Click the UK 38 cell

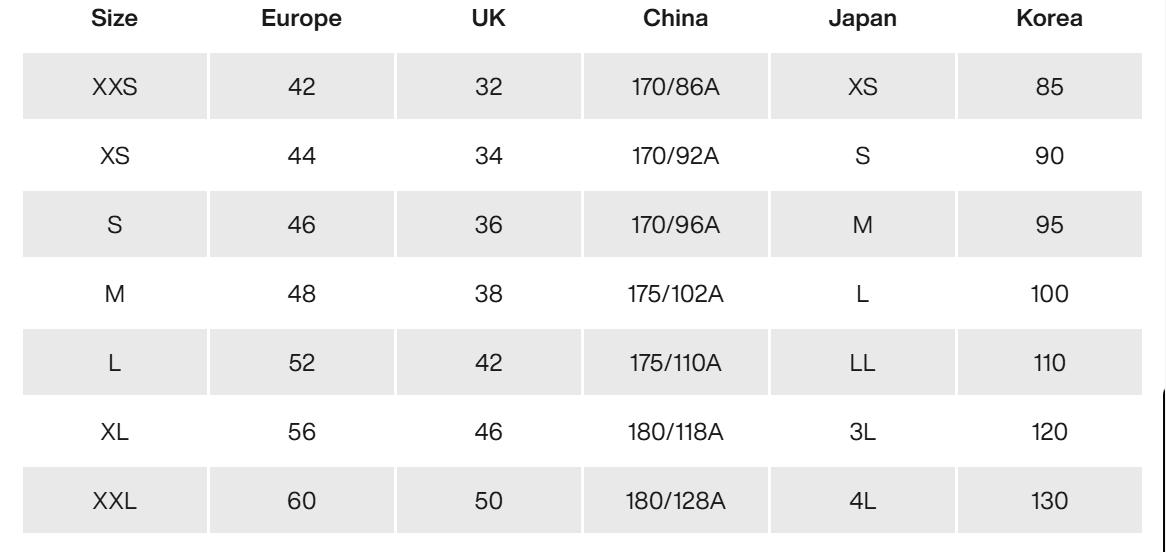488,294
